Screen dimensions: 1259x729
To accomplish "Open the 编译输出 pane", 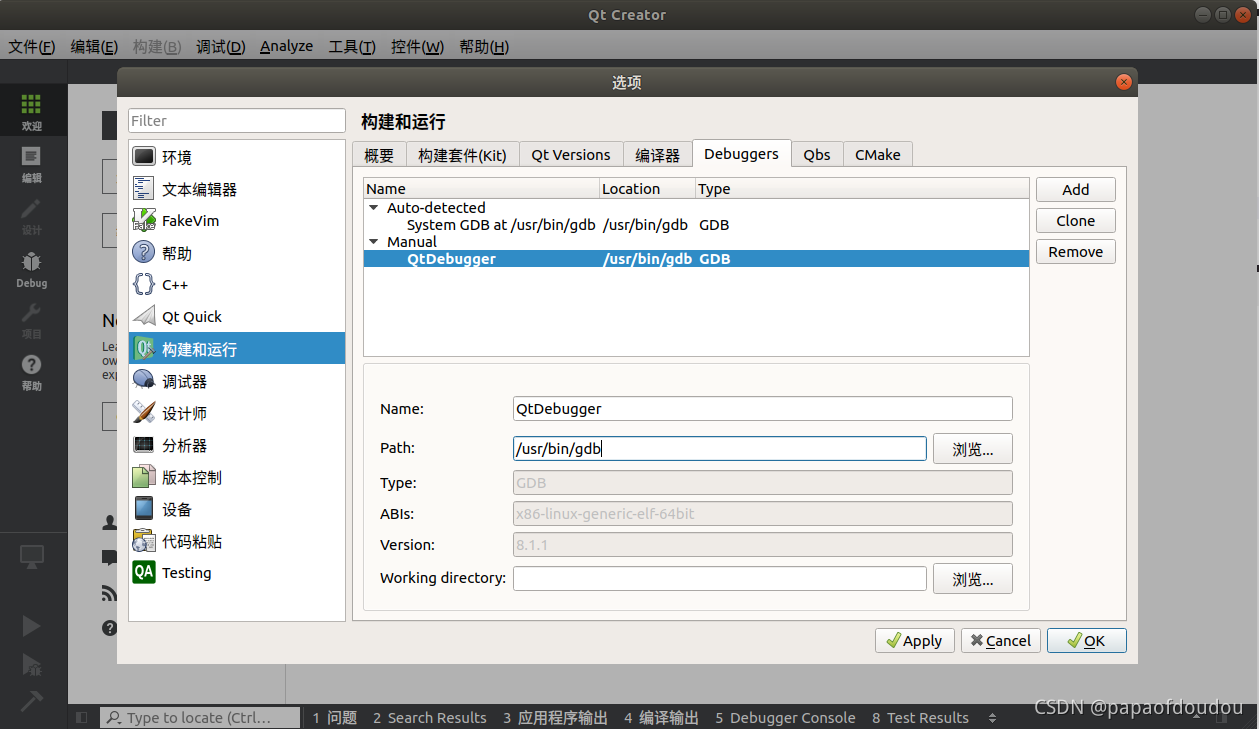I will click(x=661, y=717).
